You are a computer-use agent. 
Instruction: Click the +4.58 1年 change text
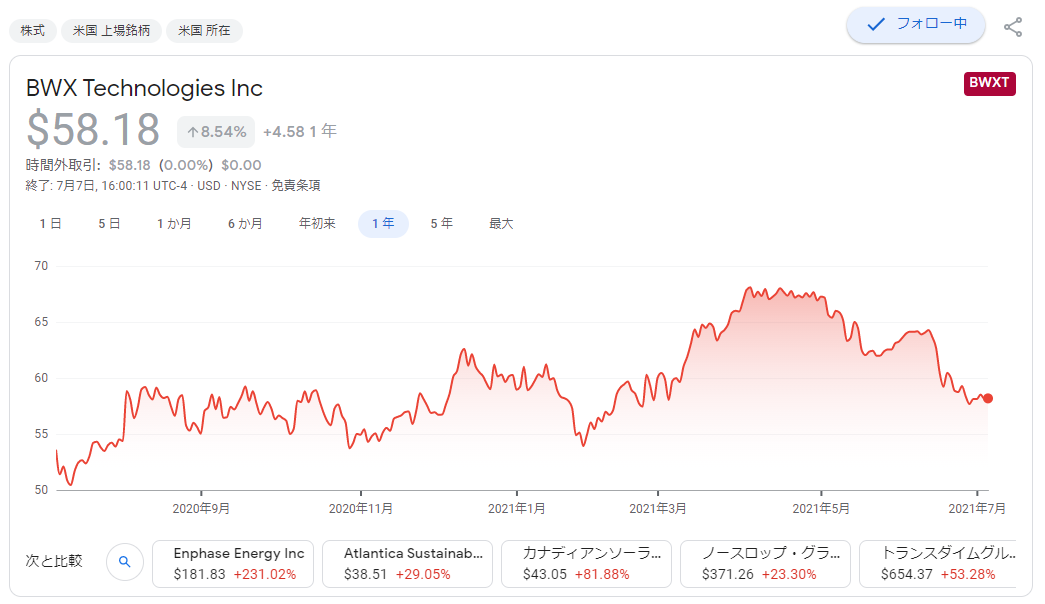click(300, 131)
